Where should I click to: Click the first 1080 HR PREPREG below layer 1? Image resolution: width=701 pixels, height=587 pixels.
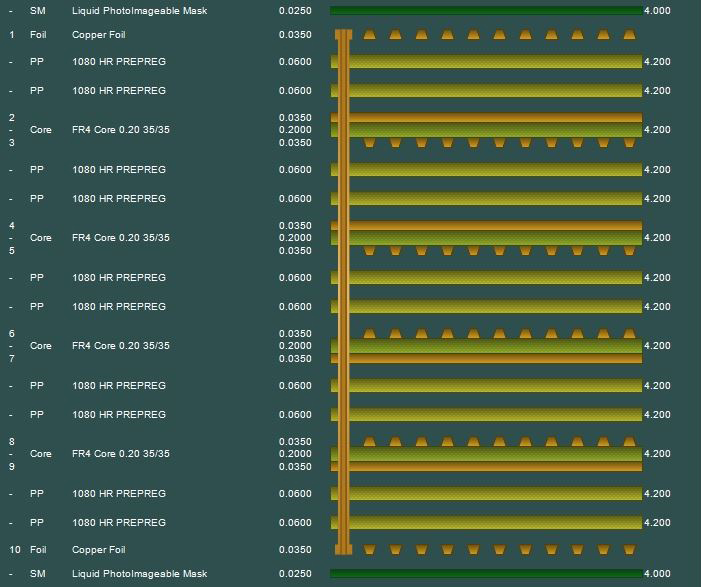pyautogui.click(x=118, y=62)
